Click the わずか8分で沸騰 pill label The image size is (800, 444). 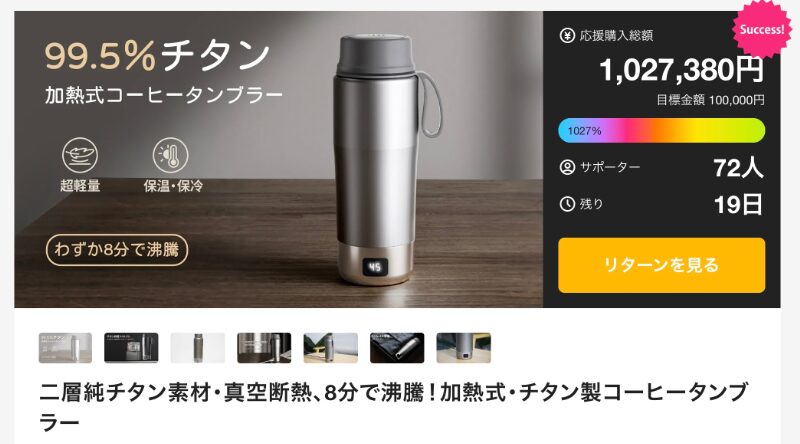tap(117, 250)
